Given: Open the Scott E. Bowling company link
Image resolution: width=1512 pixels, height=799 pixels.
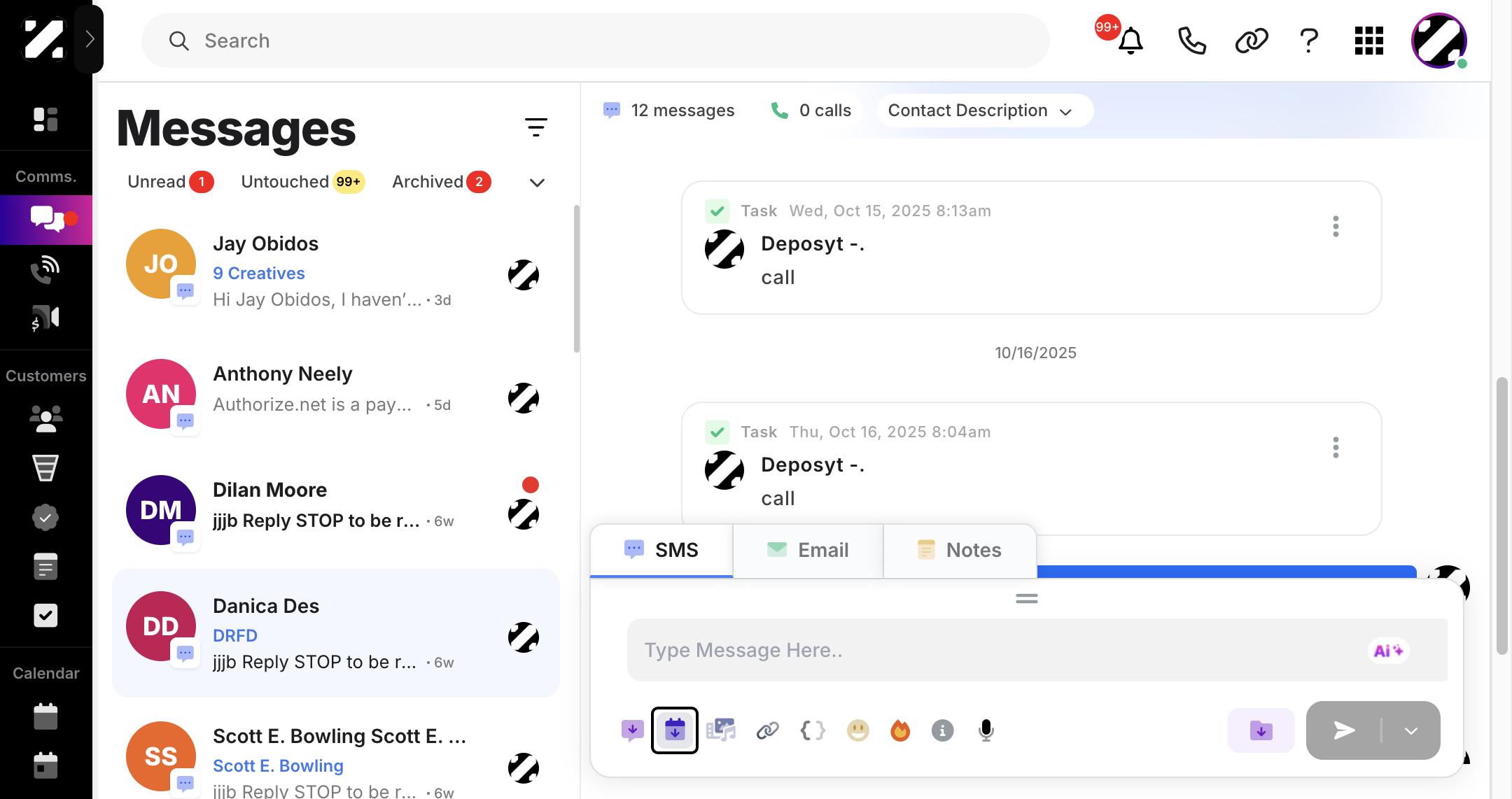Looking at the screenshot, I should (278, 766).
